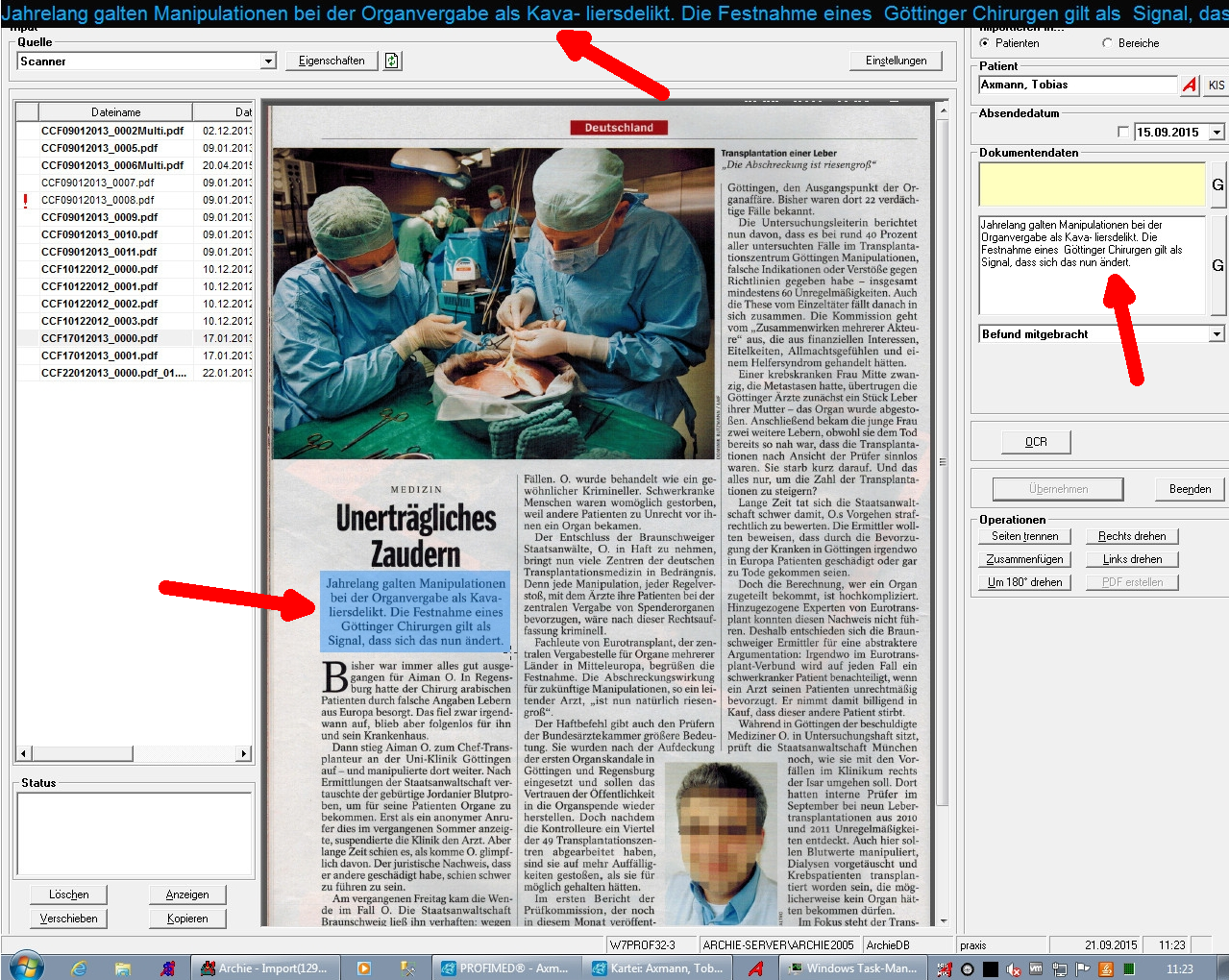
Task: Click the red A icon beside patient name
Action: (1190, 85)
